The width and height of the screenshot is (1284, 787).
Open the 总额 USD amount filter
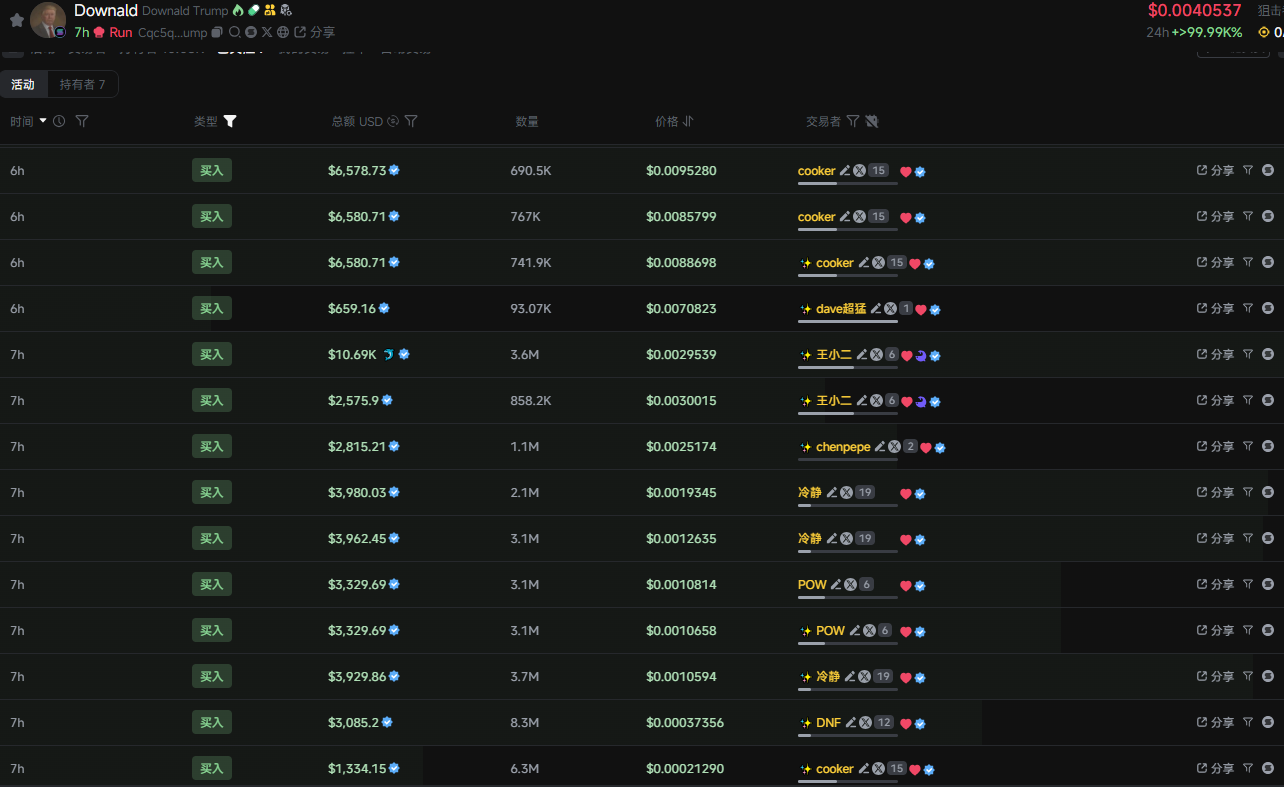point(411,121)
